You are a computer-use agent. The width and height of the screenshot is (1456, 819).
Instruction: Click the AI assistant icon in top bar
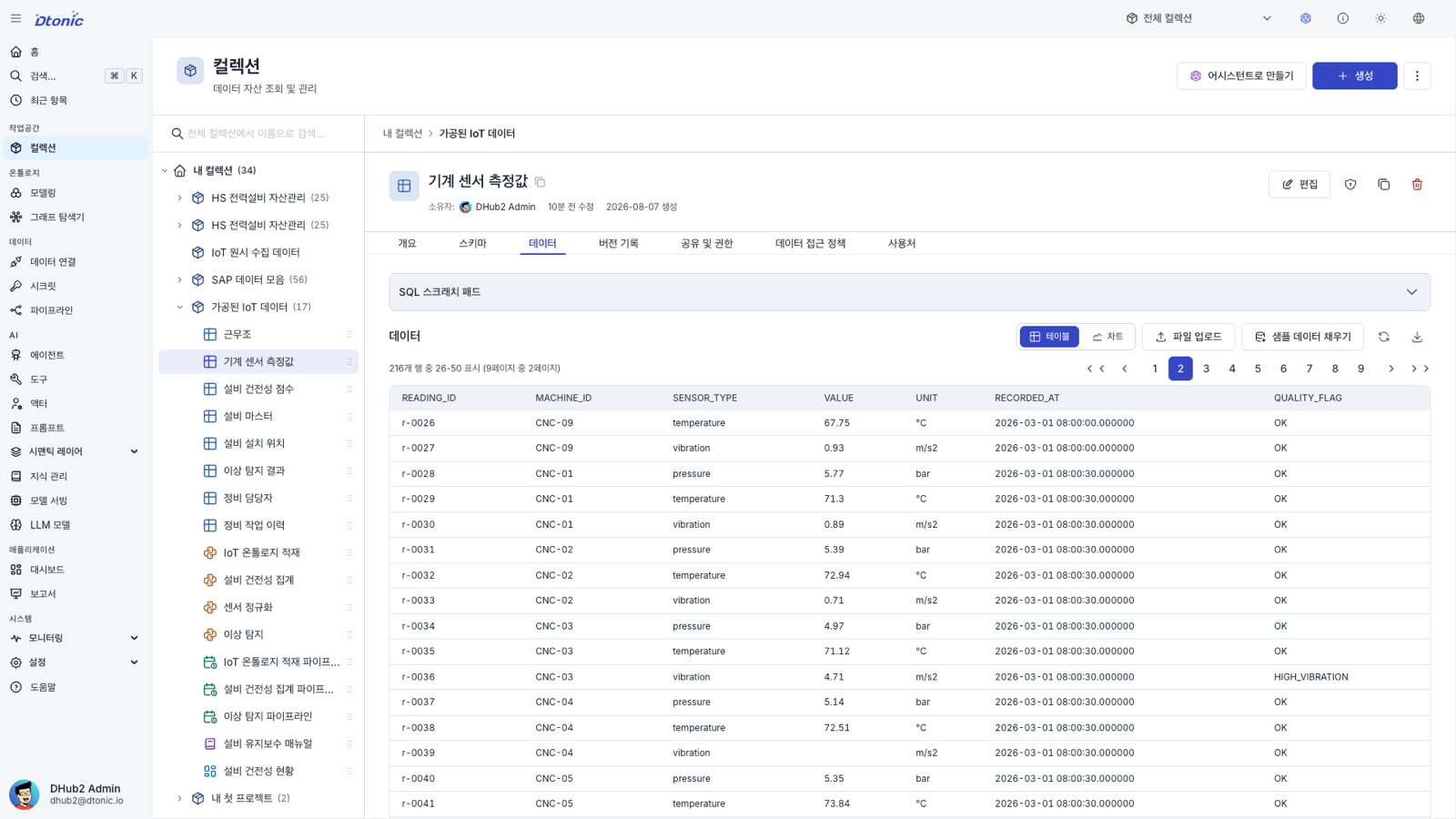click(x=1306, y=18)
